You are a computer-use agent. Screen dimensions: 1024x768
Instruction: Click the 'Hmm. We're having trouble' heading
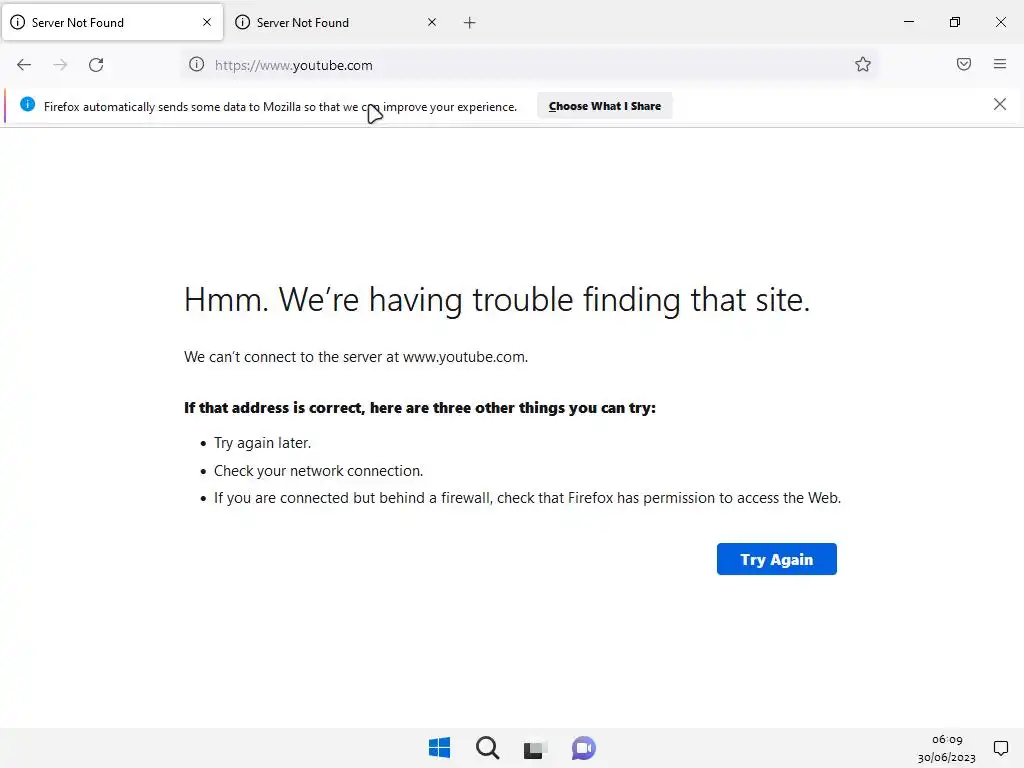pos(497,300)
